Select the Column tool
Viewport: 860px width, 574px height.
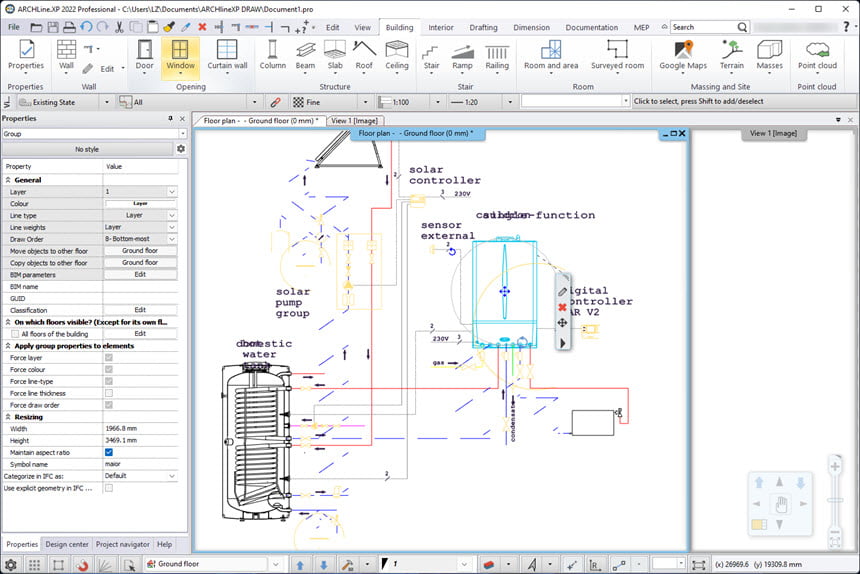(x=273, y=56)
